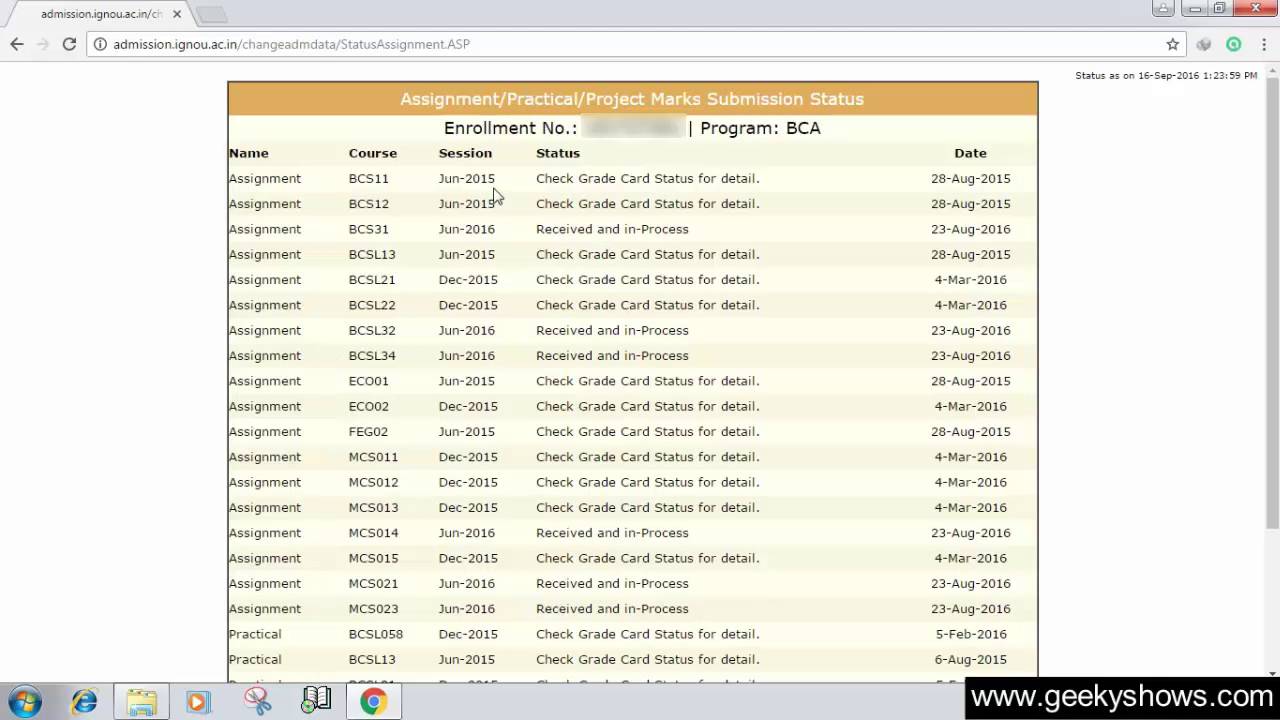The height and width of the screenshot is (720, 1280).
Task: Click the 'Status as on 16-Sep-2016' timestamp
Action: coord(1166,75)
